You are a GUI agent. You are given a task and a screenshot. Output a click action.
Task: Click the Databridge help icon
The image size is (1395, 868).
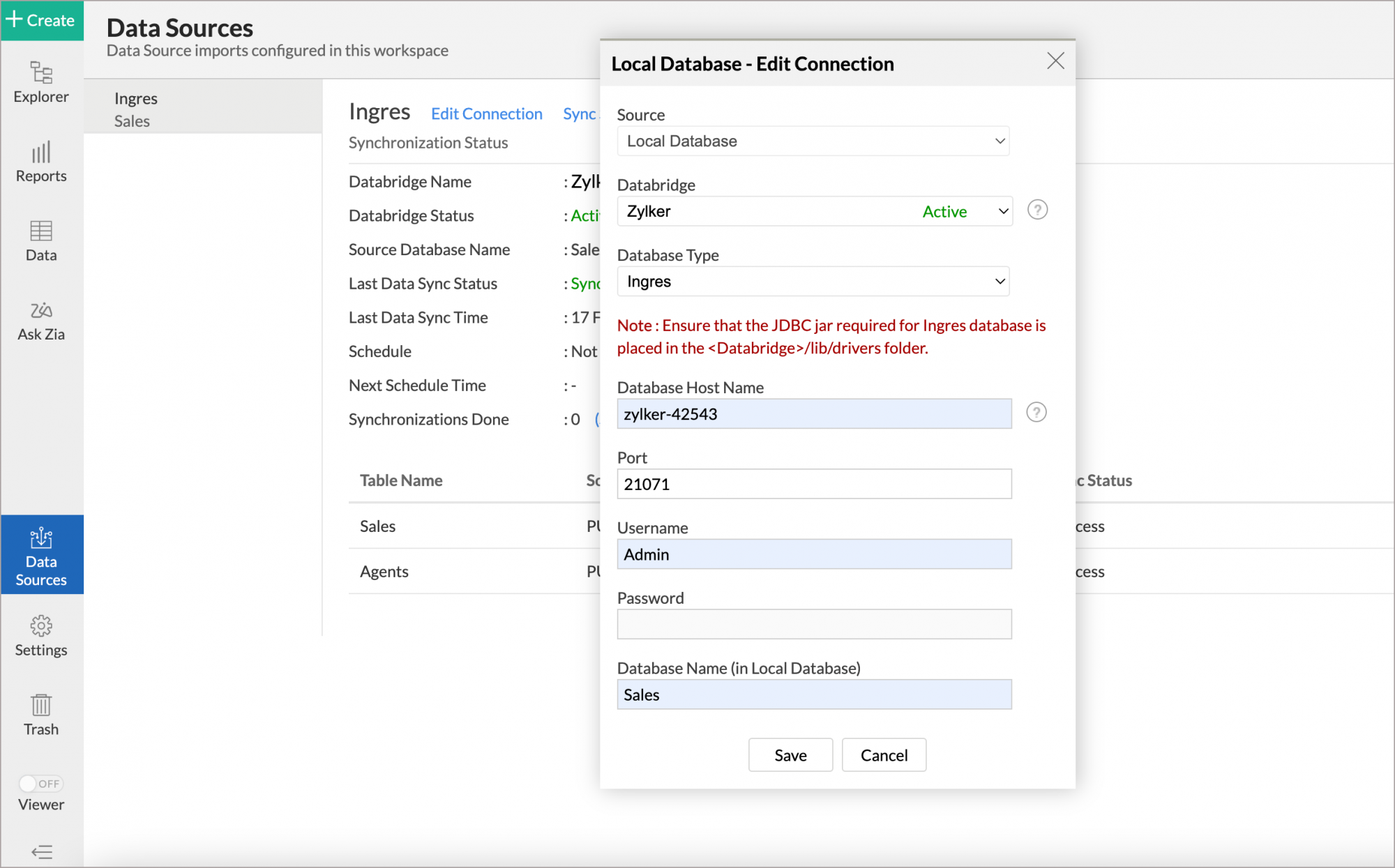click(x=1037, y=209)
